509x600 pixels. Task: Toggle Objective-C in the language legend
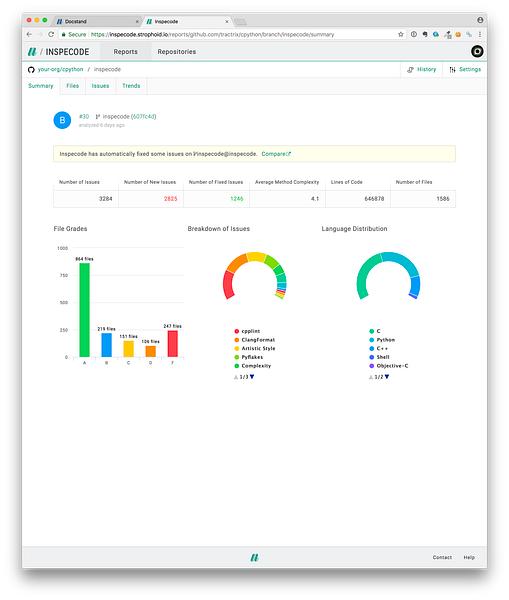click(388, 366)
